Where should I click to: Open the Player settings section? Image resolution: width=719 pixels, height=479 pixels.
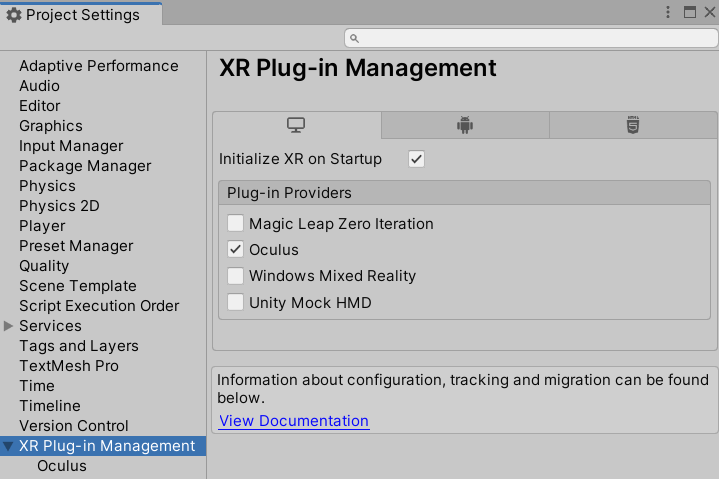[42, 226]
